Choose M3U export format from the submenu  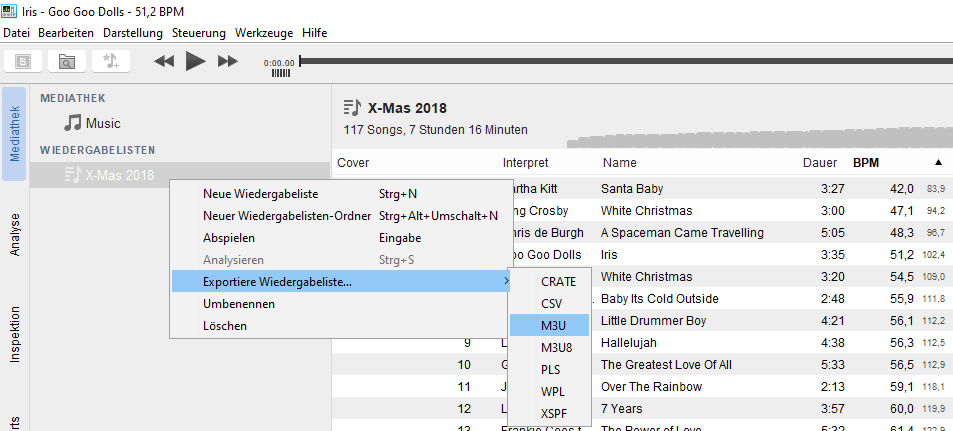pos(555,325)
